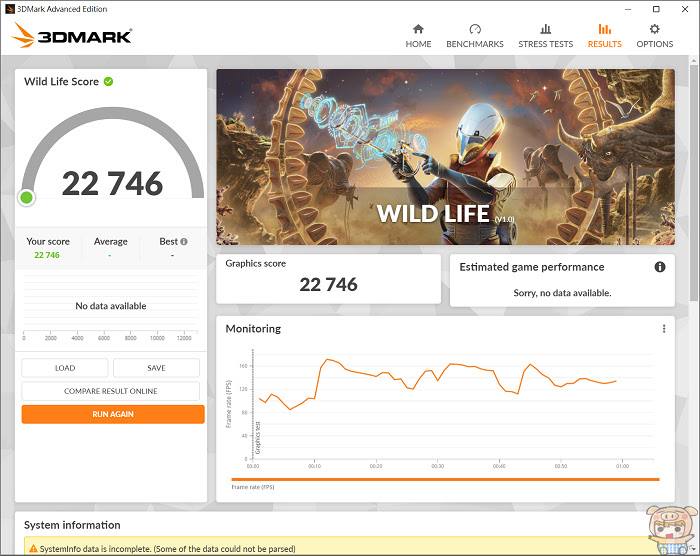Click the Options gear icon
700x556 pixels.
[x=654, y=29]
